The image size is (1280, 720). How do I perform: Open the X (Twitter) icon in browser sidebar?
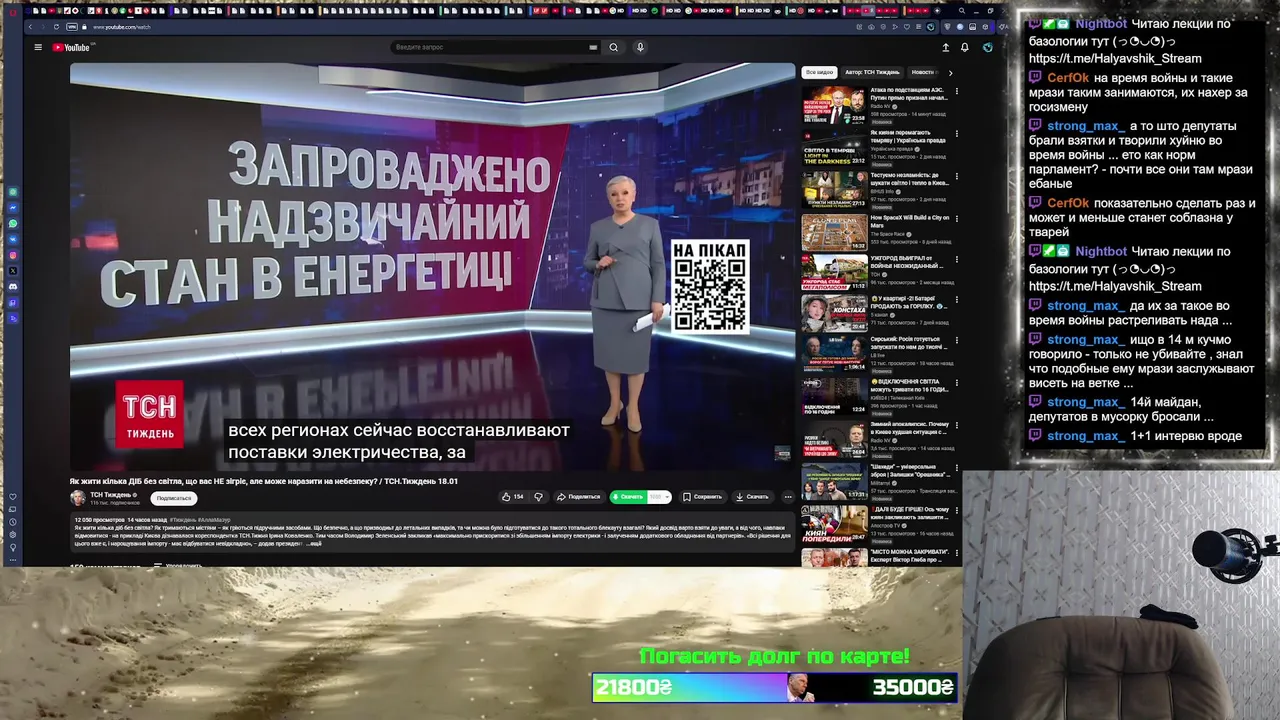coord(13,271)
